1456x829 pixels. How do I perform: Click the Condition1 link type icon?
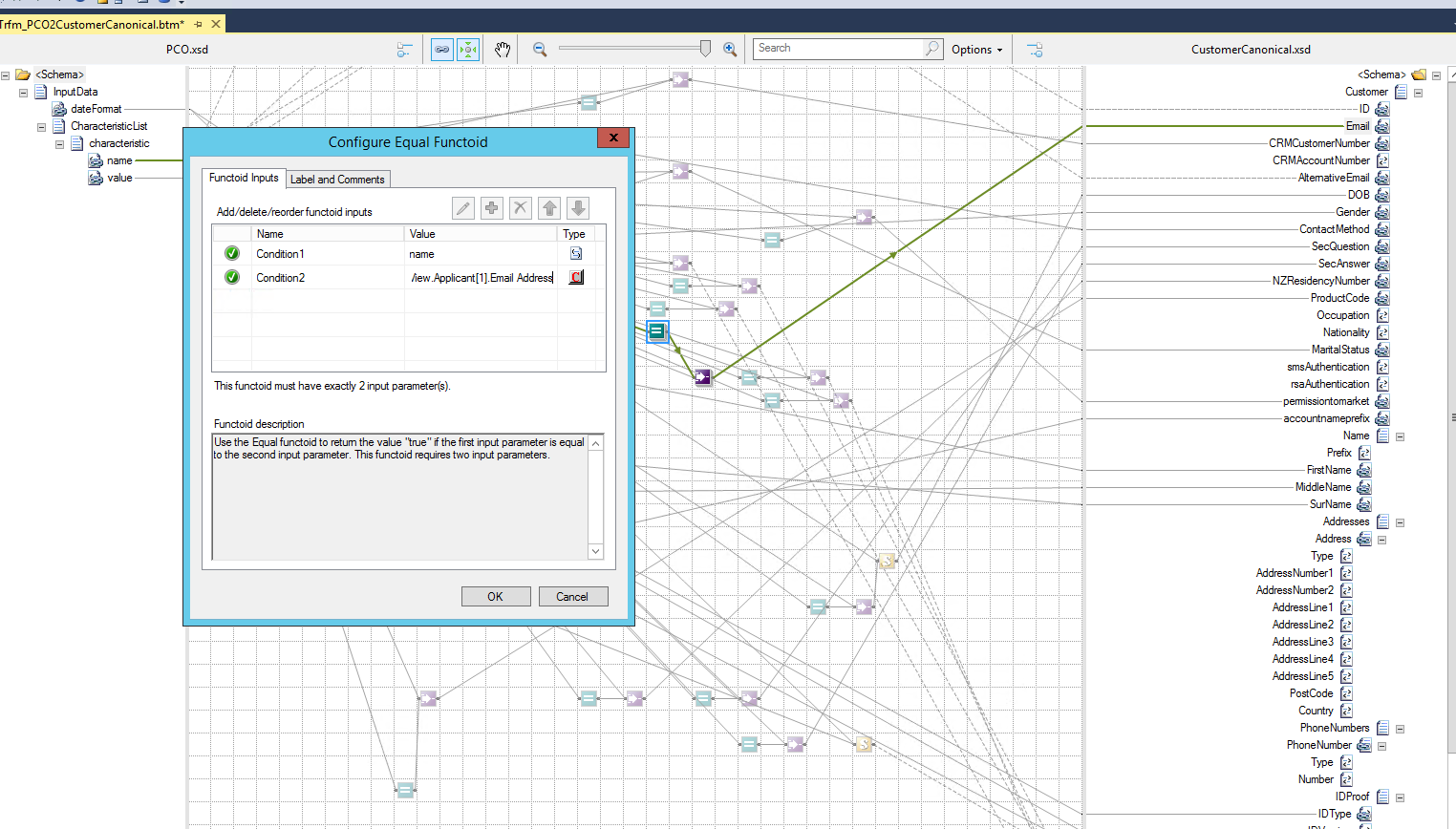pos(576,253)
